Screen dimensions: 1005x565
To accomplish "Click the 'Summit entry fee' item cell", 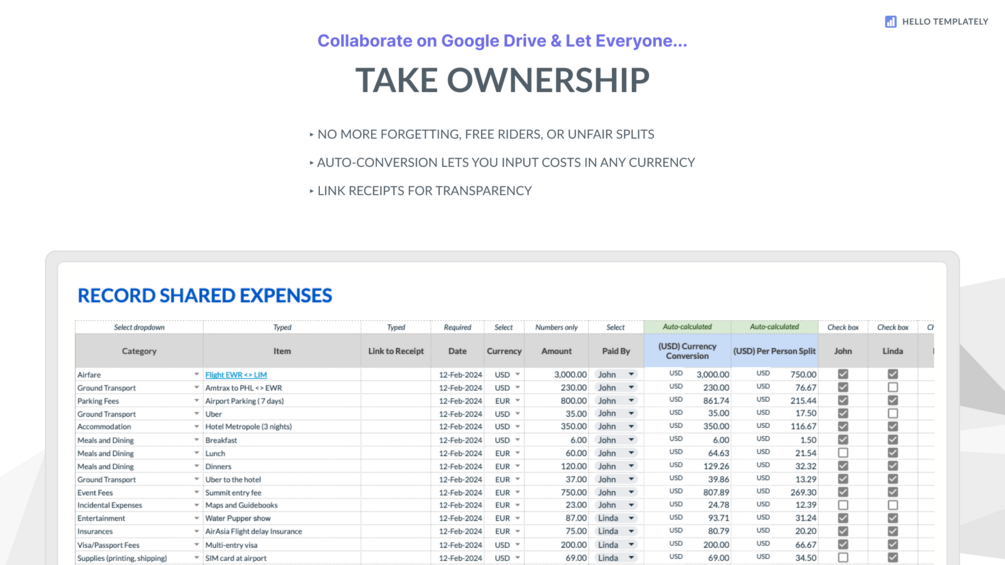I will coord(282,493).
